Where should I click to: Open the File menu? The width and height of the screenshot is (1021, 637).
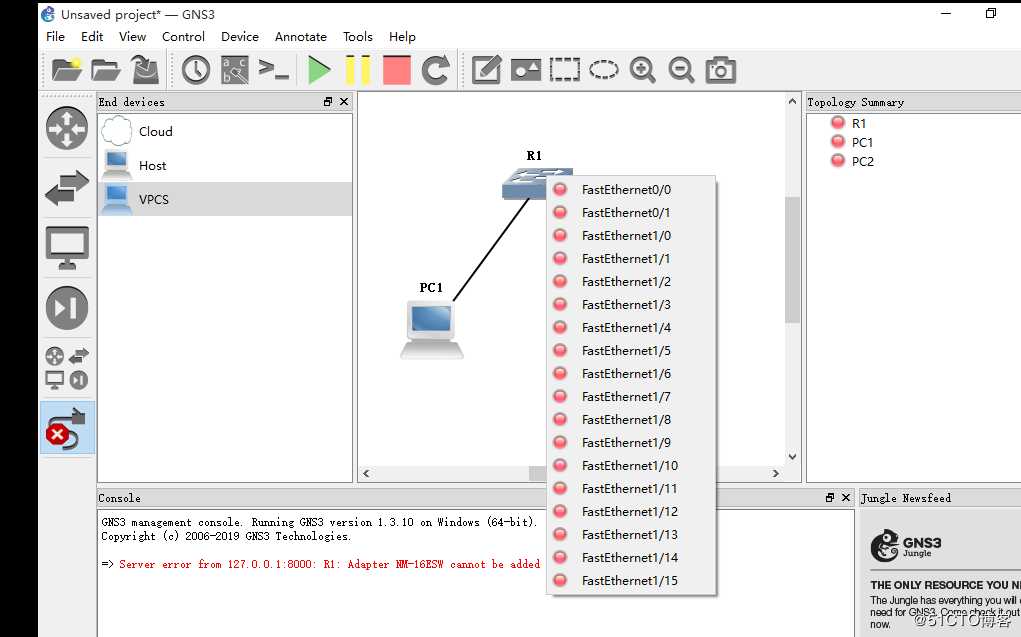55,36
